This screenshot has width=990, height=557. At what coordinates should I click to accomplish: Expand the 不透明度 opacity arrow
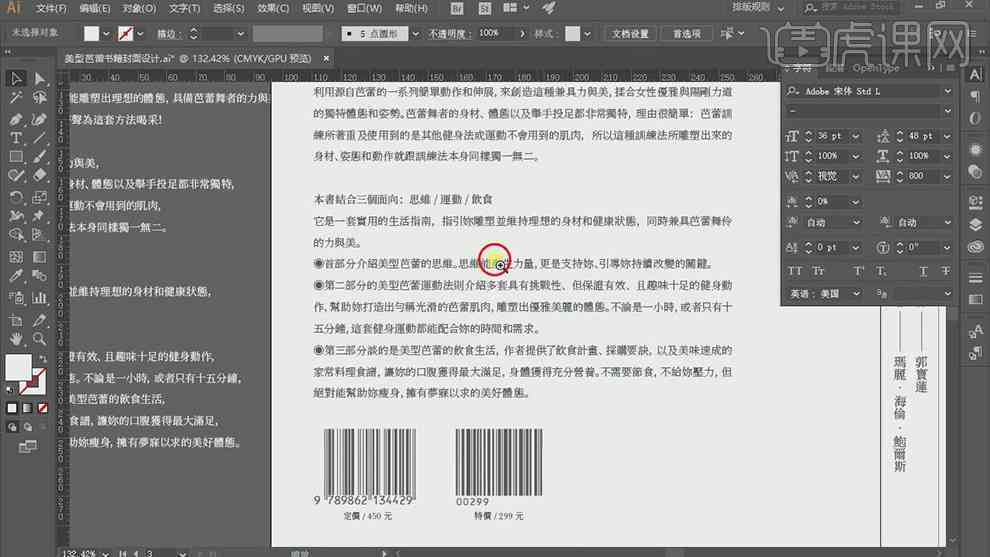(522, 33)
